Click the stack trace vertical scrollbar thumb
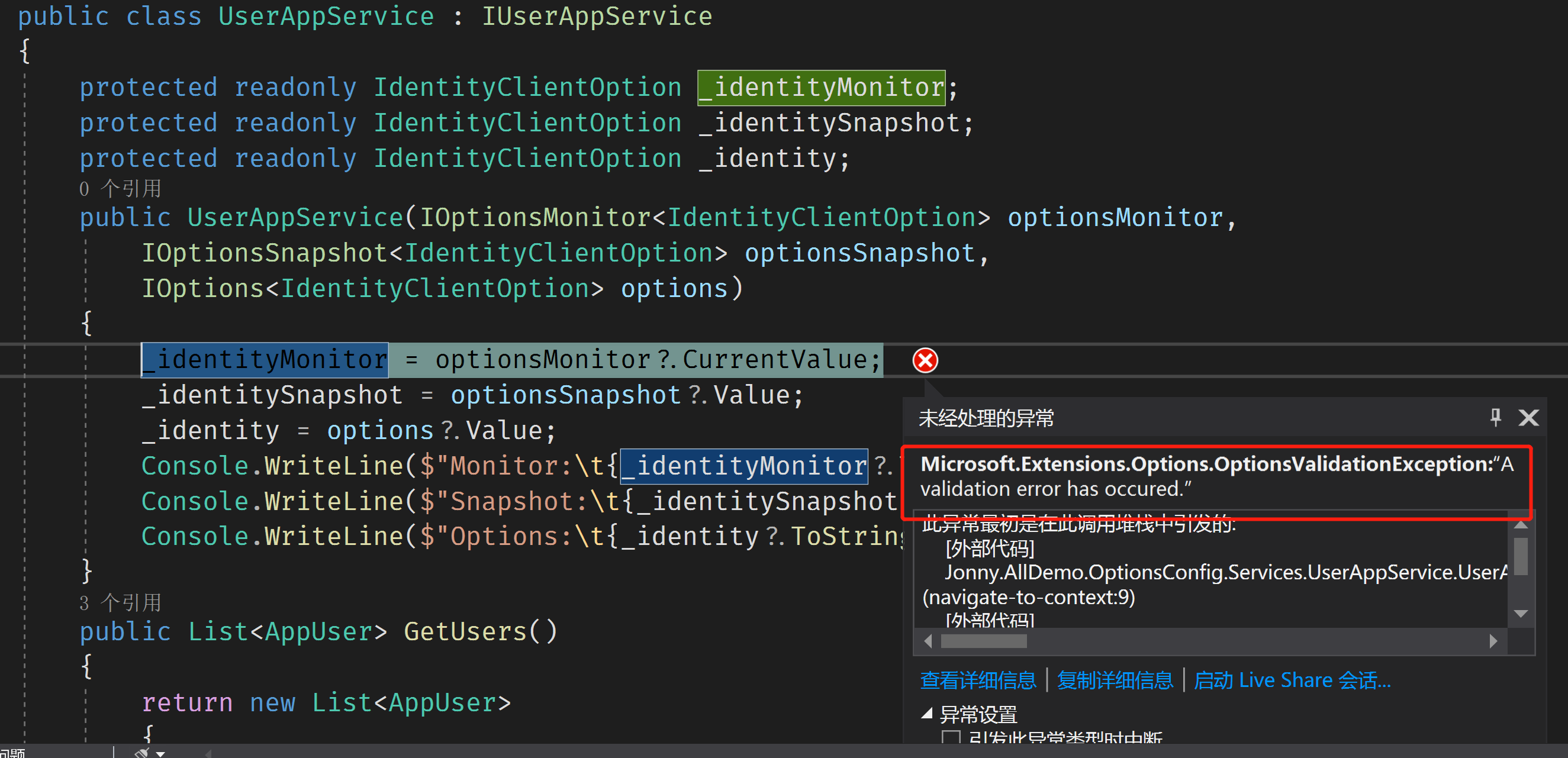1568x758 pixels. pos(1521,556)
